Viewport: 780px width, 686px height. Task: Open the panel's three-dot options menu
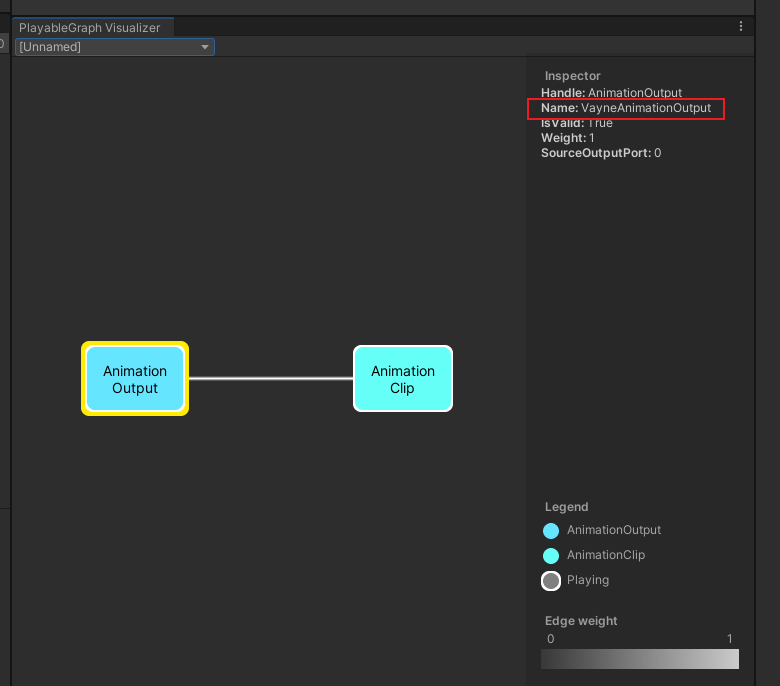click(741, 27)
